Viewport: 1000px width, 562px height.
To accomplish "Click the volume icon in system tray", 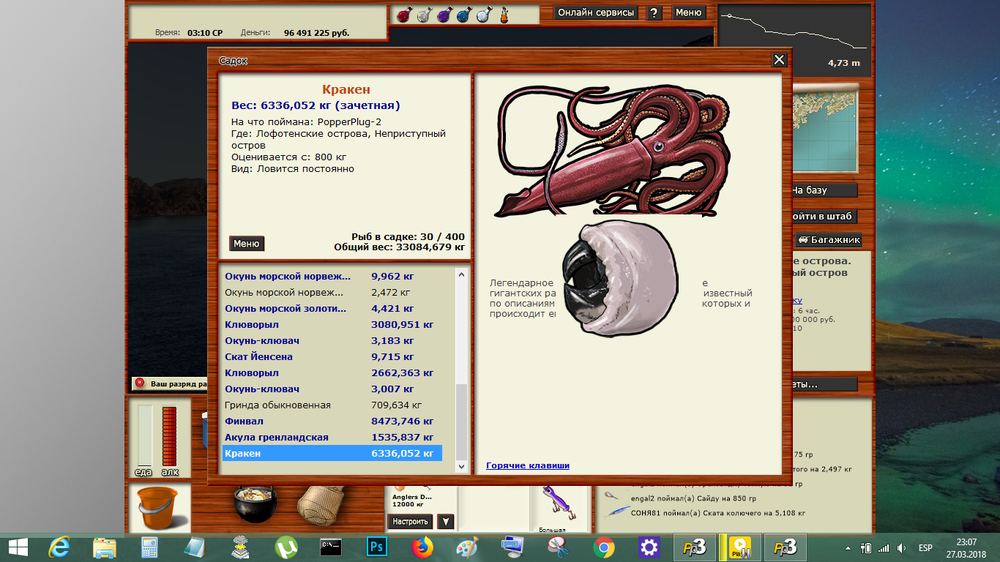I will (x=901, y=548).
